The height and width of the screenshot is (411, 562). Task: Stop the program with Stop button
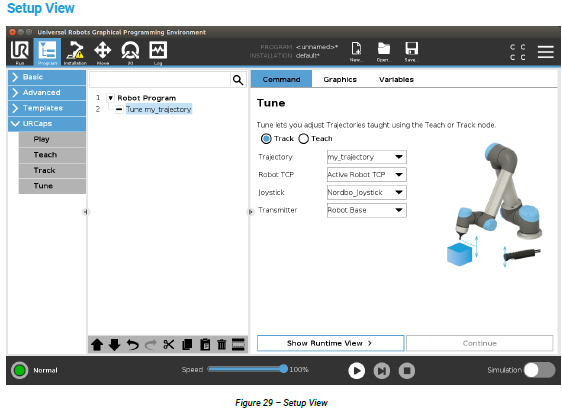pos(407,371)
